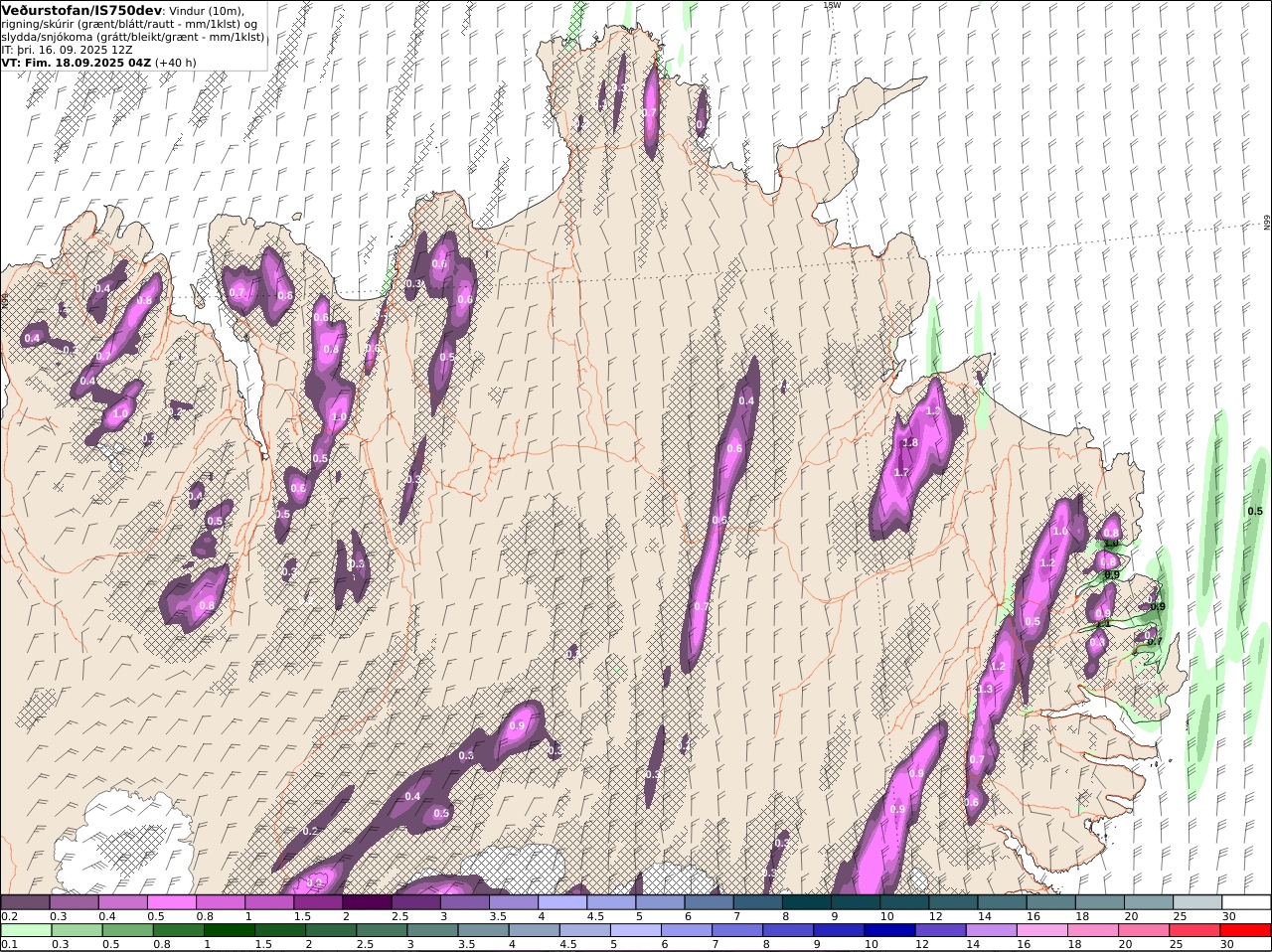The width and height of the screenshot is (1272, 952).
Task: Click the '0.1' label starting the rain legend
Action: tap(9, 945)
